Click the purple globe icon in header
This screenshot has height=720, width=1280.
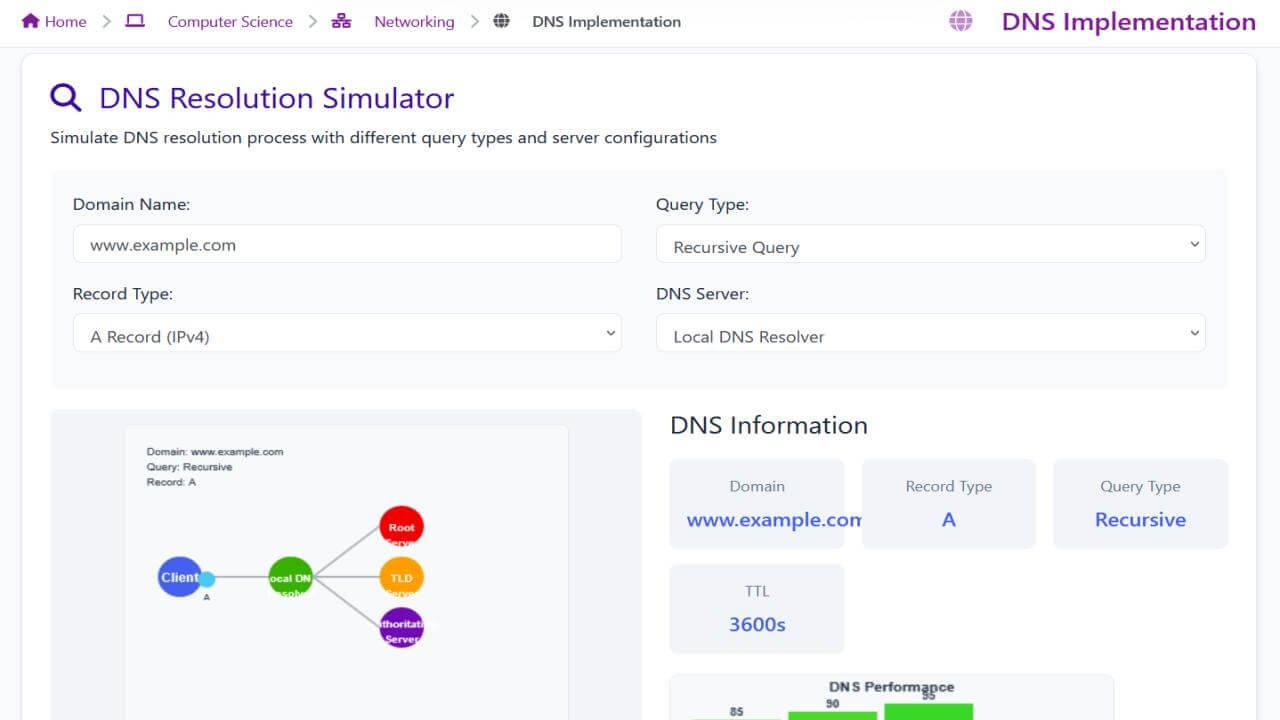[961, 21]
